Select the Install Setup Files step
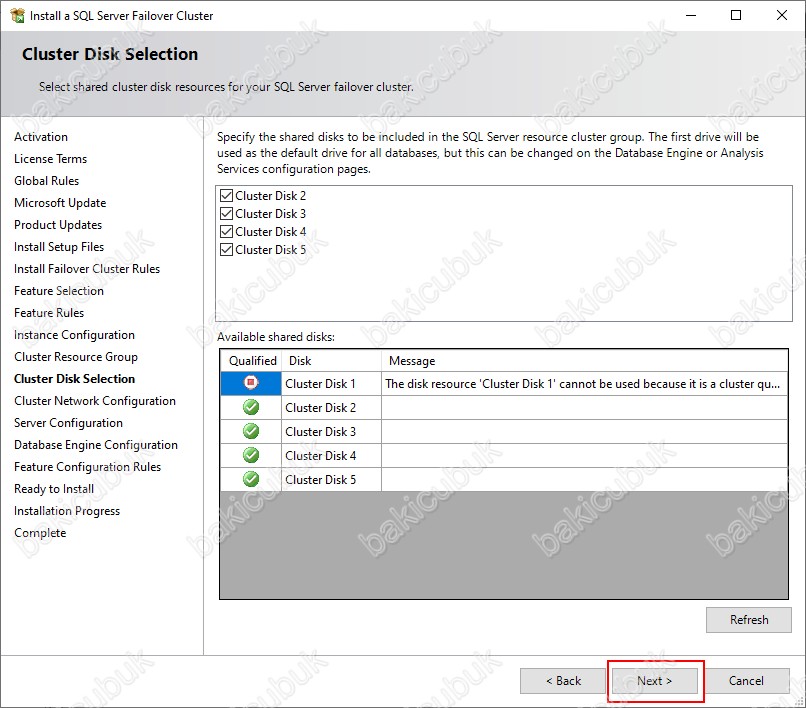Viewport: 806px width, 708px height. (59, 247)
